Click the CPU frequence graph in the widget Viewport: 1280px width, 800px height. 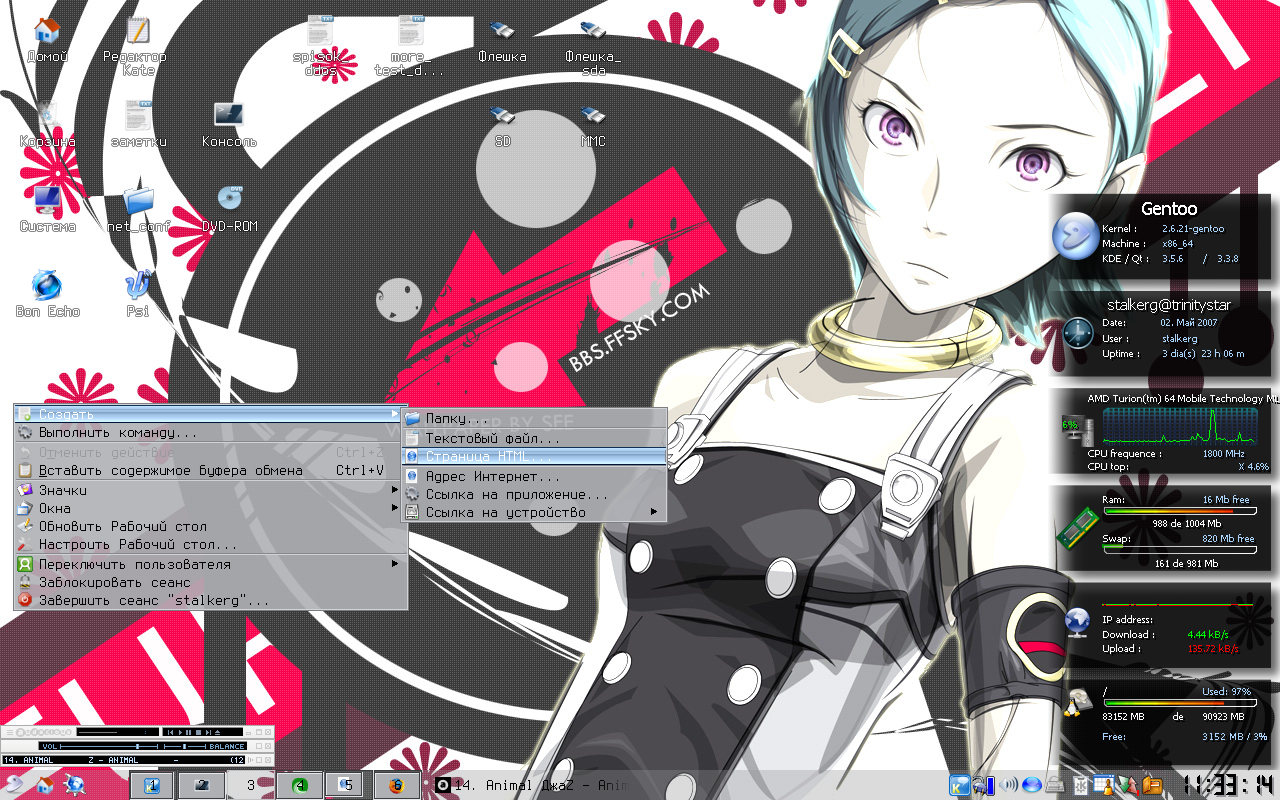(x=1182, y=426)
